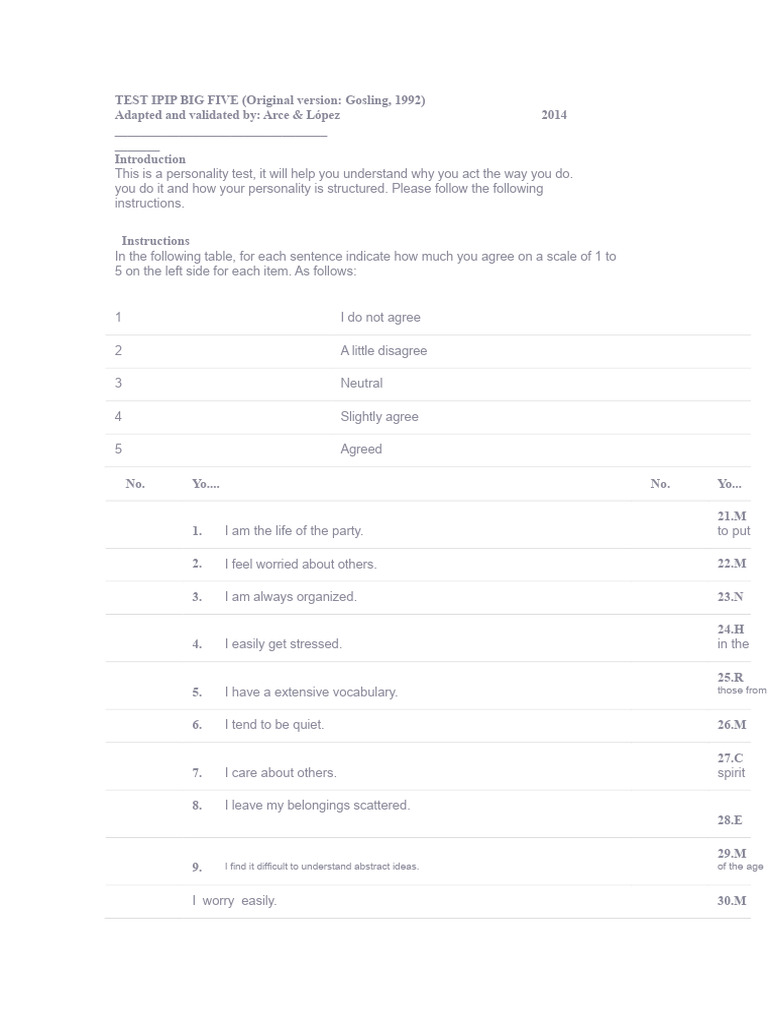The height and width of the screenshot is (1024, 768).
Task: Click item 'I have a extensive vocabulary'
Action: click(x=311, y=692)
